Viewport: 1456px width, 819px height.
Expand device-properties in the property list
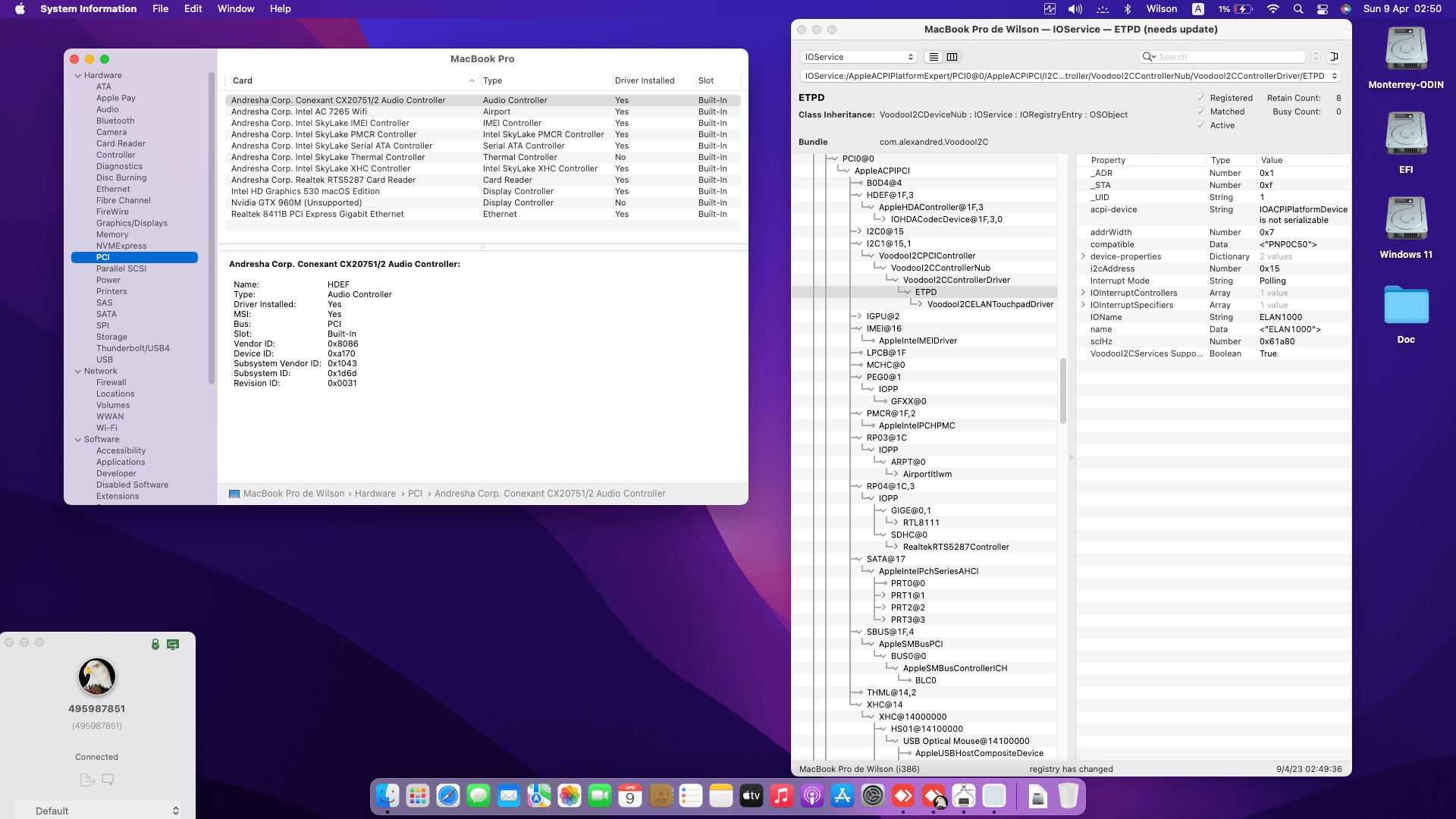tap(1083, 256)
